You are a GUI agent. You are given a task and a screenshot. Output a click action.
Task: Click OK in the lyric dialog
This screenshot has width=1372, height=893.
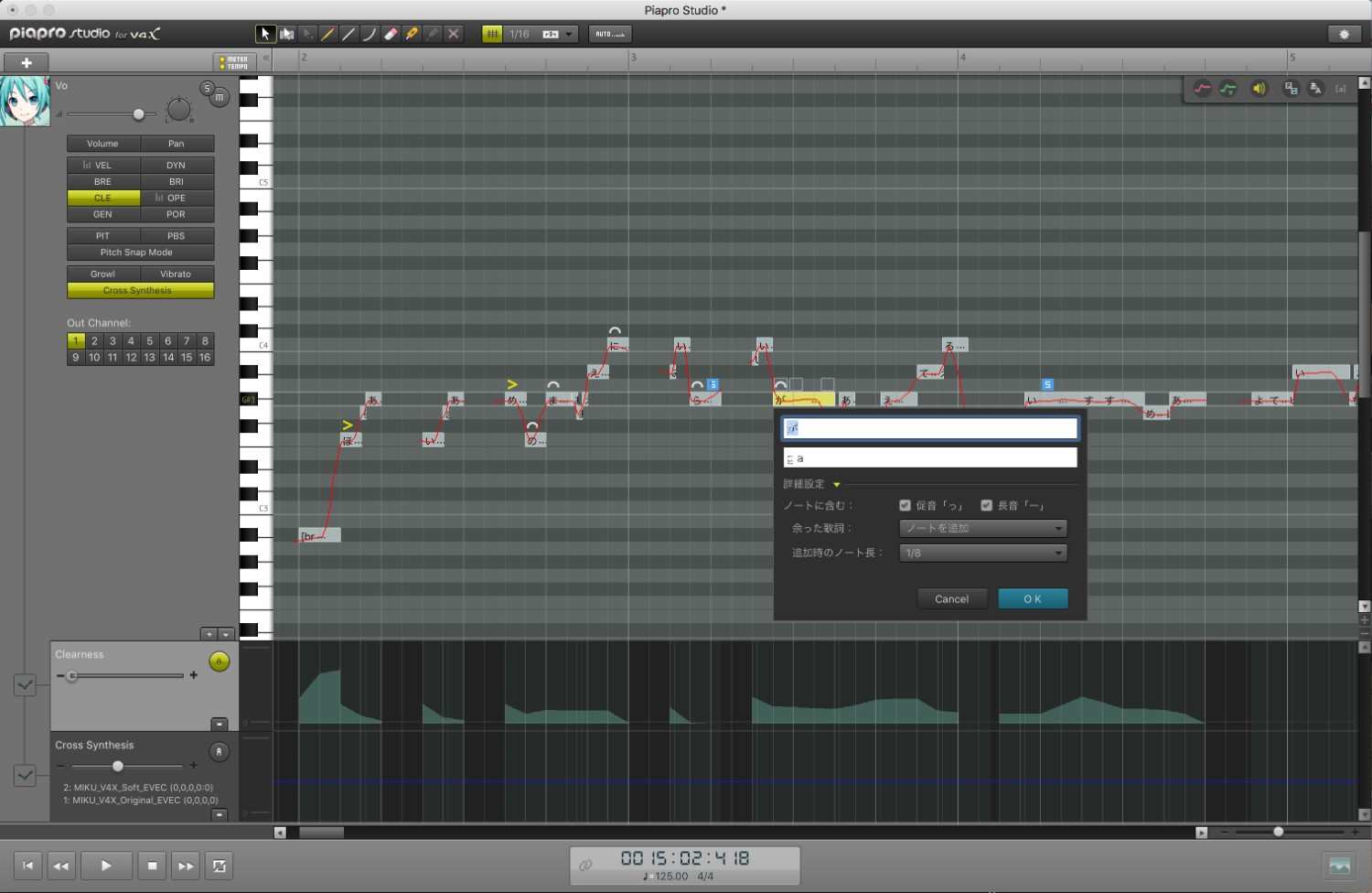tap(1033, 598)
